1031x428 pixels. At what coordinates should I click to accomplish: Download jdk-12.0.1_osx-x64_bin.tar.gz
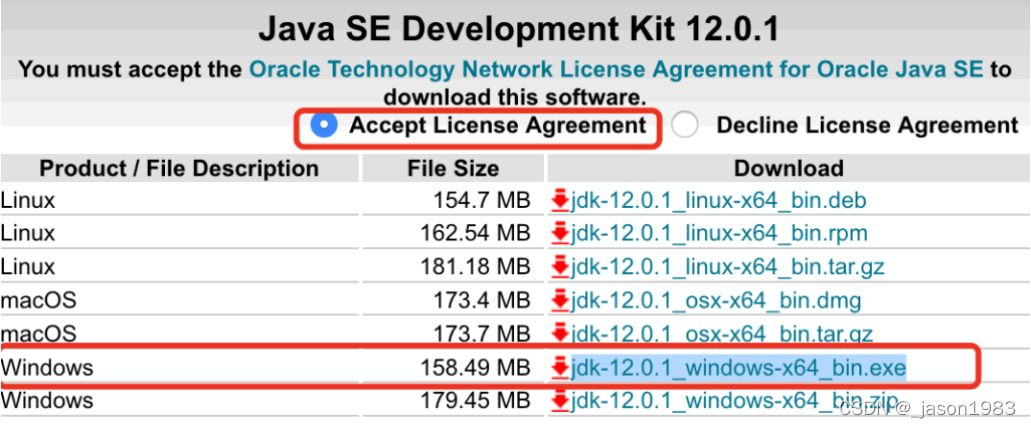[722, 335]
